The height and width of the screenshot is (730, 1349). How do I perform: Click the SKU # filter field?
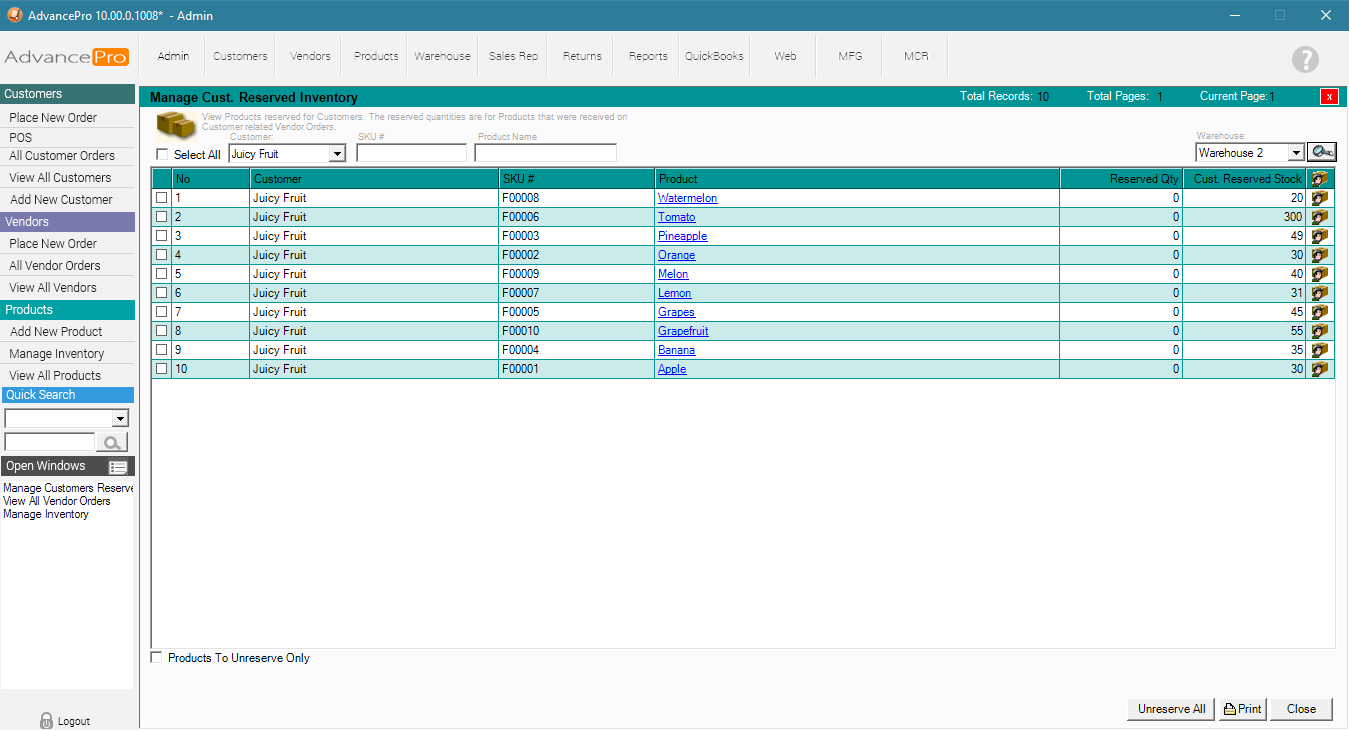tap(412, 153)
